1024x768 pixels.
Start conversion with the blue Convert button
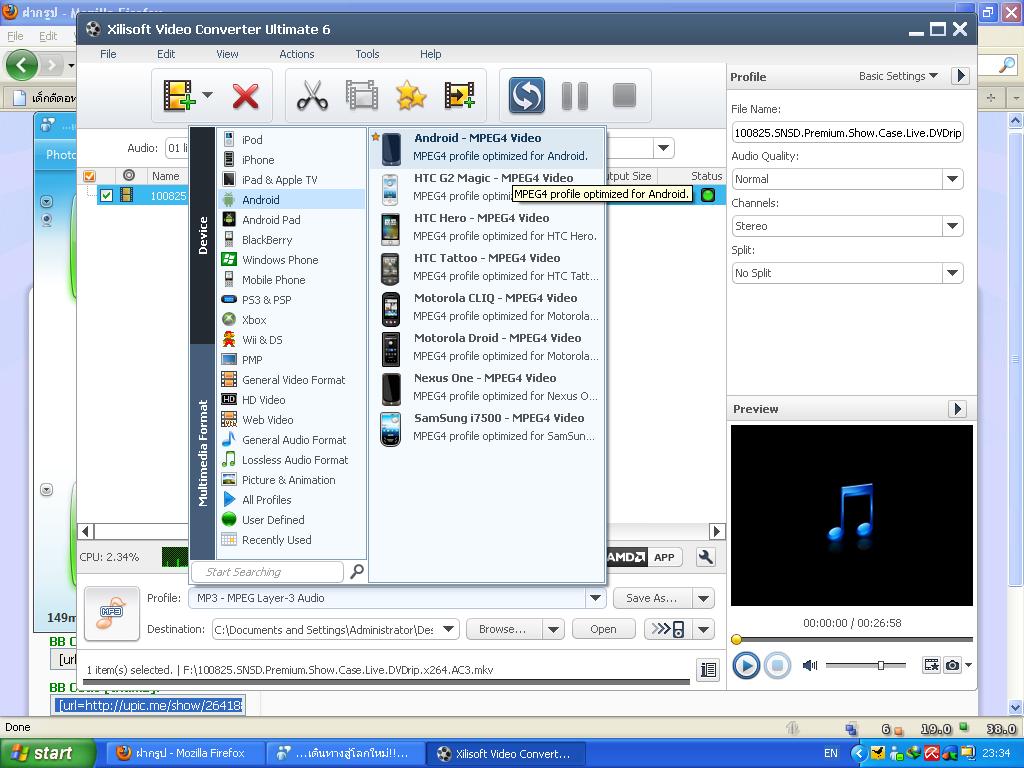526,95
